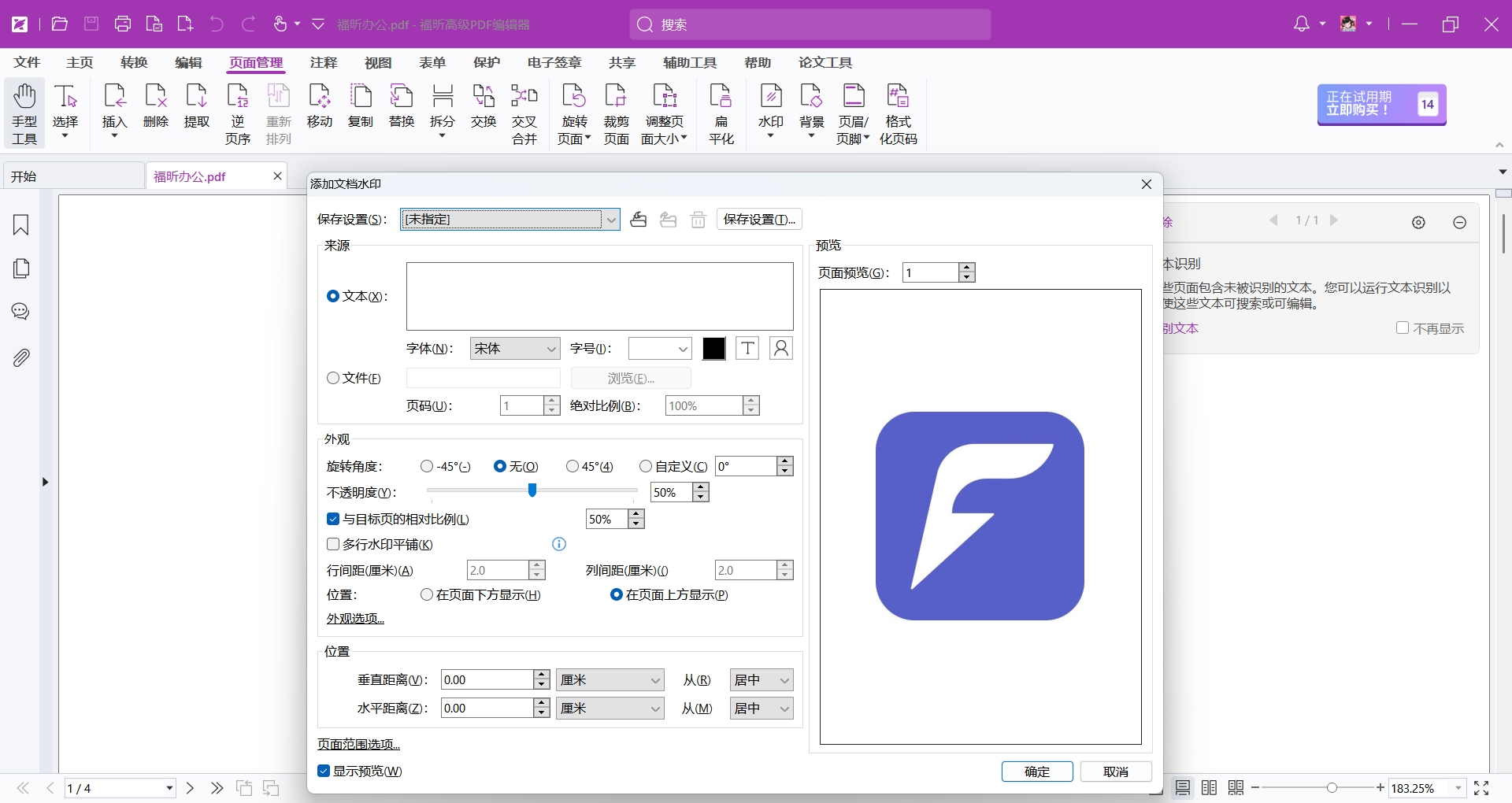Screen dimensions: 1512x803
Task: Click the open folder icon in title bar
Action: point(59,24)
